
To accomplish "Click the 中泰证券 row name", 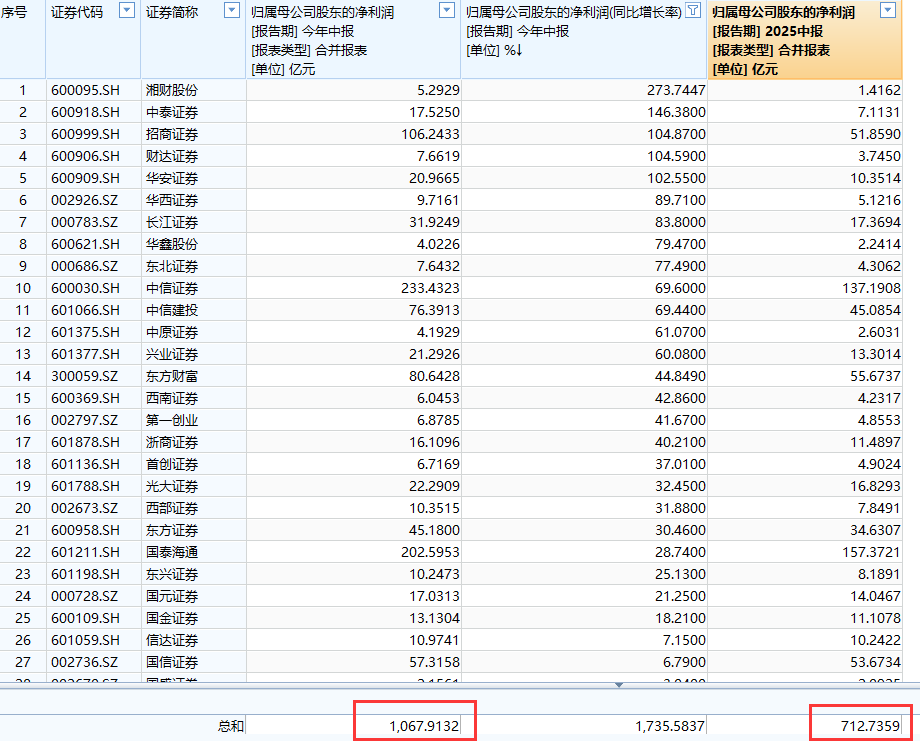I will 172,112.
